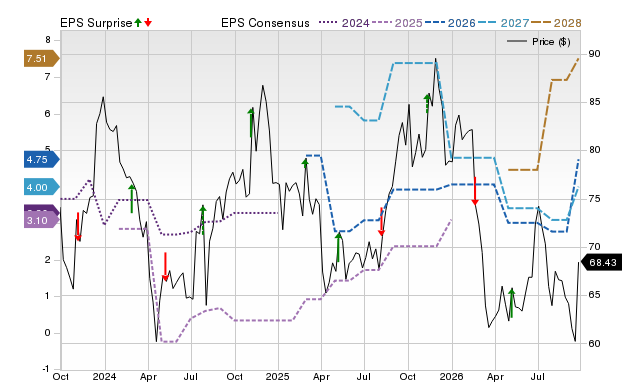Click the 68.43 current price badge
Image resolution: width=640 pixels, height=382 pixels.
601,262
